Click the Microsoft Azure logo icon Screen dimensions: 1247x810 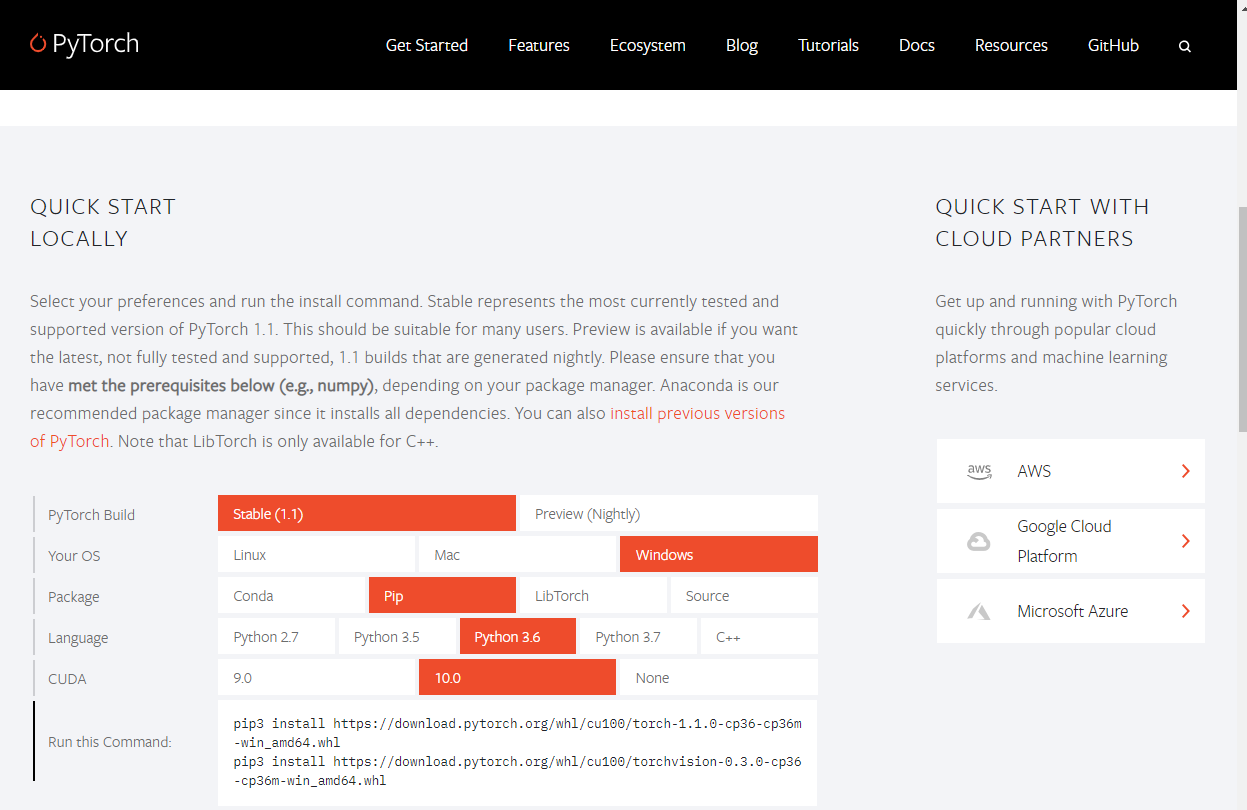pyautogui.click(x=978, y=611)
